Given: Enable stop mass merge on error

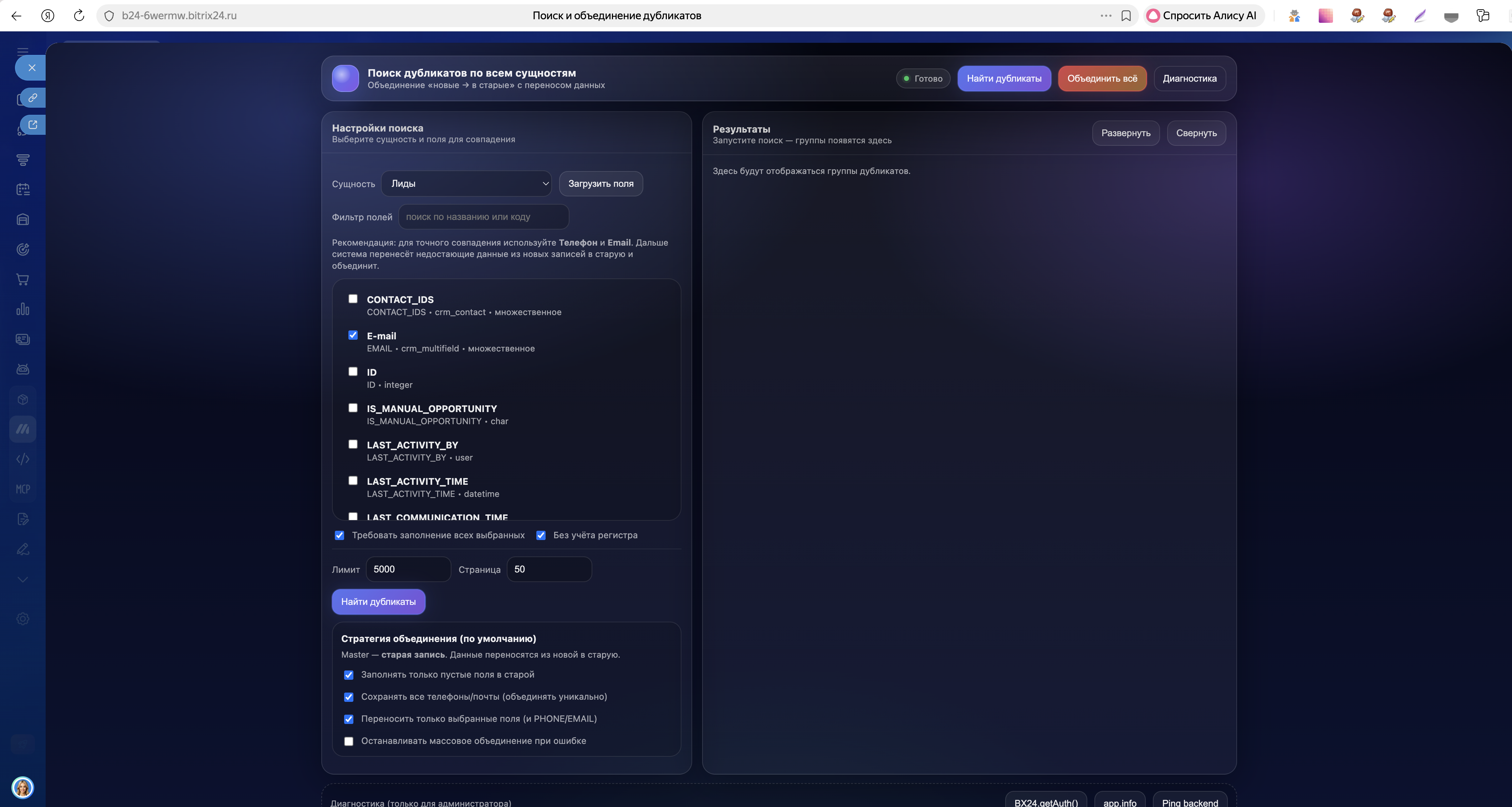Looking at the screenshot, I should [349, 741].
